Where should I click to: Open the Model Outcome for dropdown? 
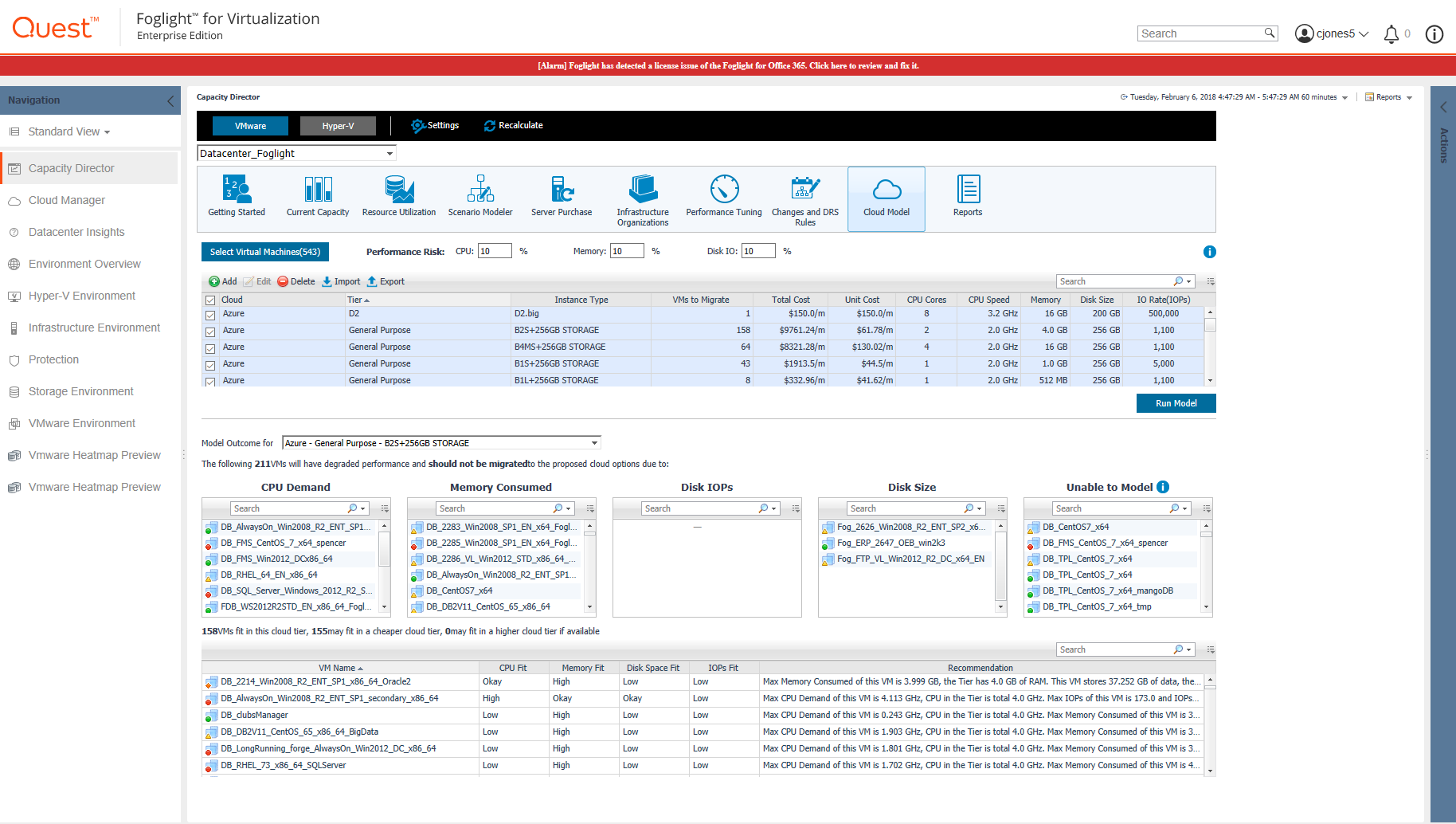594,443
